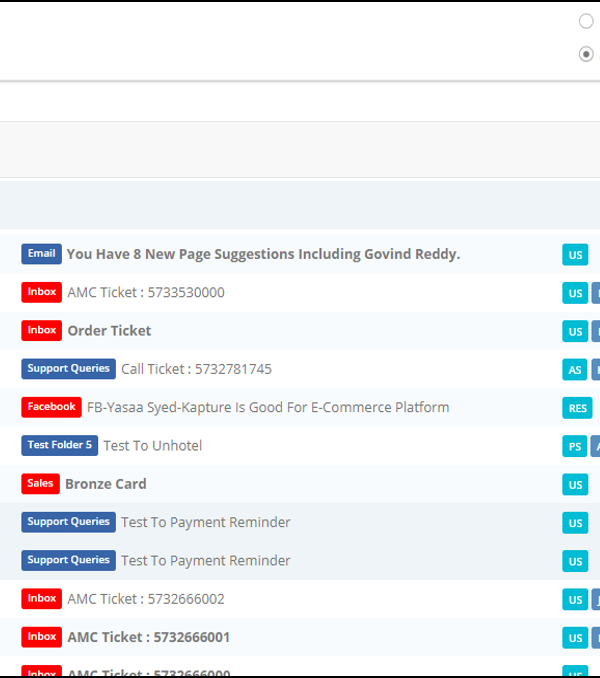Click US badge on Bronze Card row
The image size is (600, 678).
(575, 485)
